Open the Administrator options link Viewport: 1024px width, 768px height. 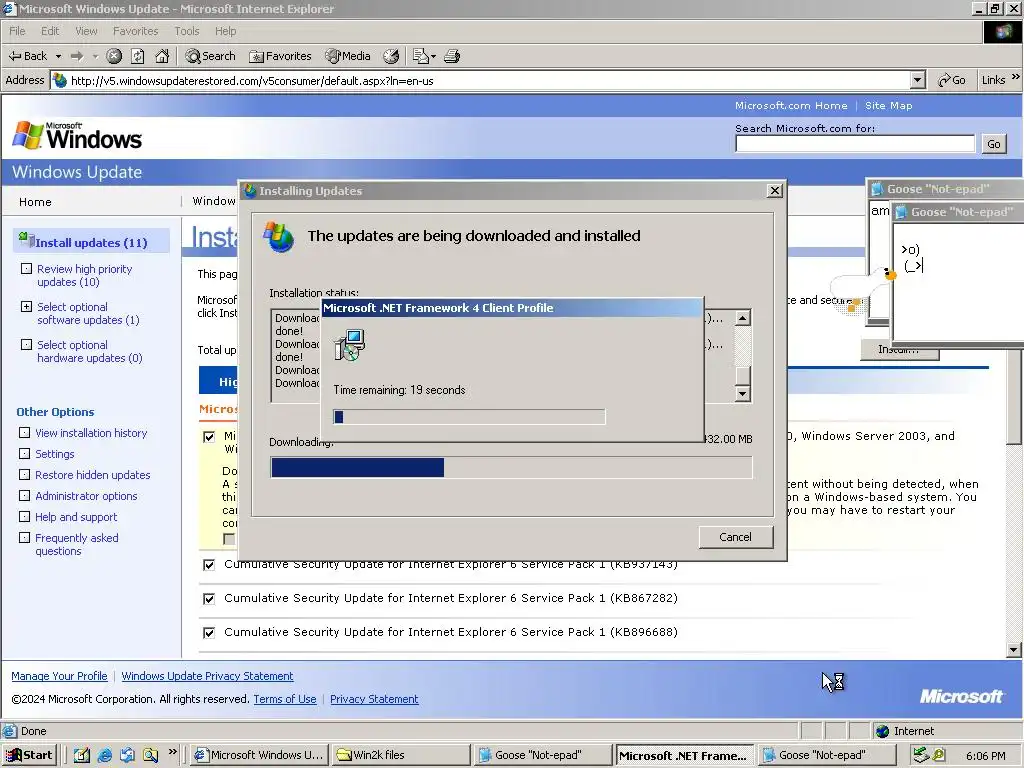pos(86,496)
